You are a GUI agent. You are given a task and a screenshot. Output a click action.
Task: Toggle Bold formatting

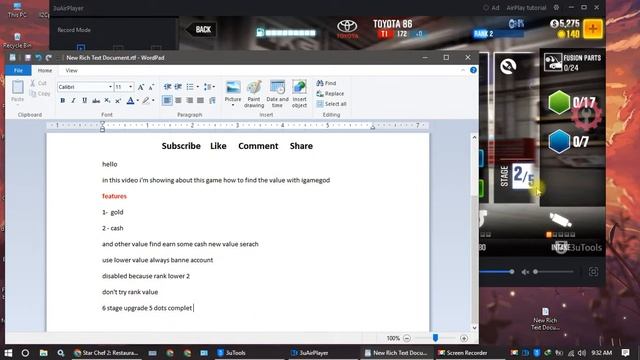click(62, 100)
